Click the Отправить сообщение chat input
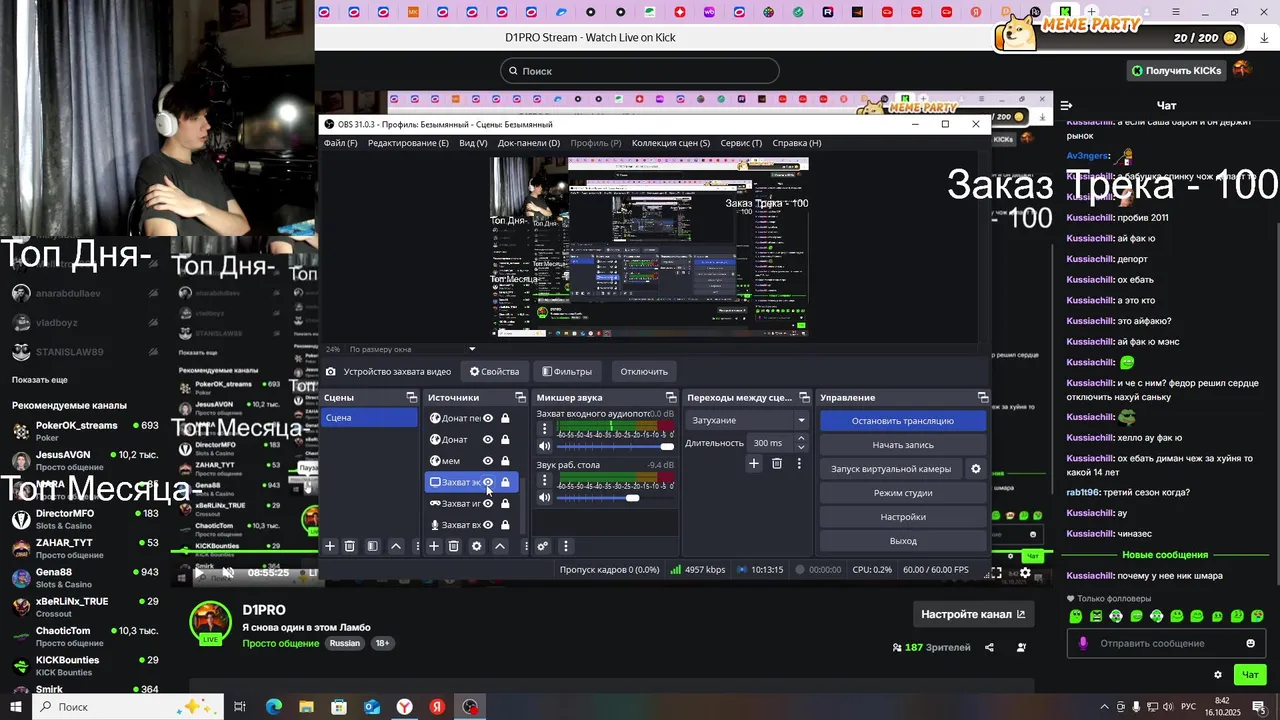 [x=1165, y=643]
